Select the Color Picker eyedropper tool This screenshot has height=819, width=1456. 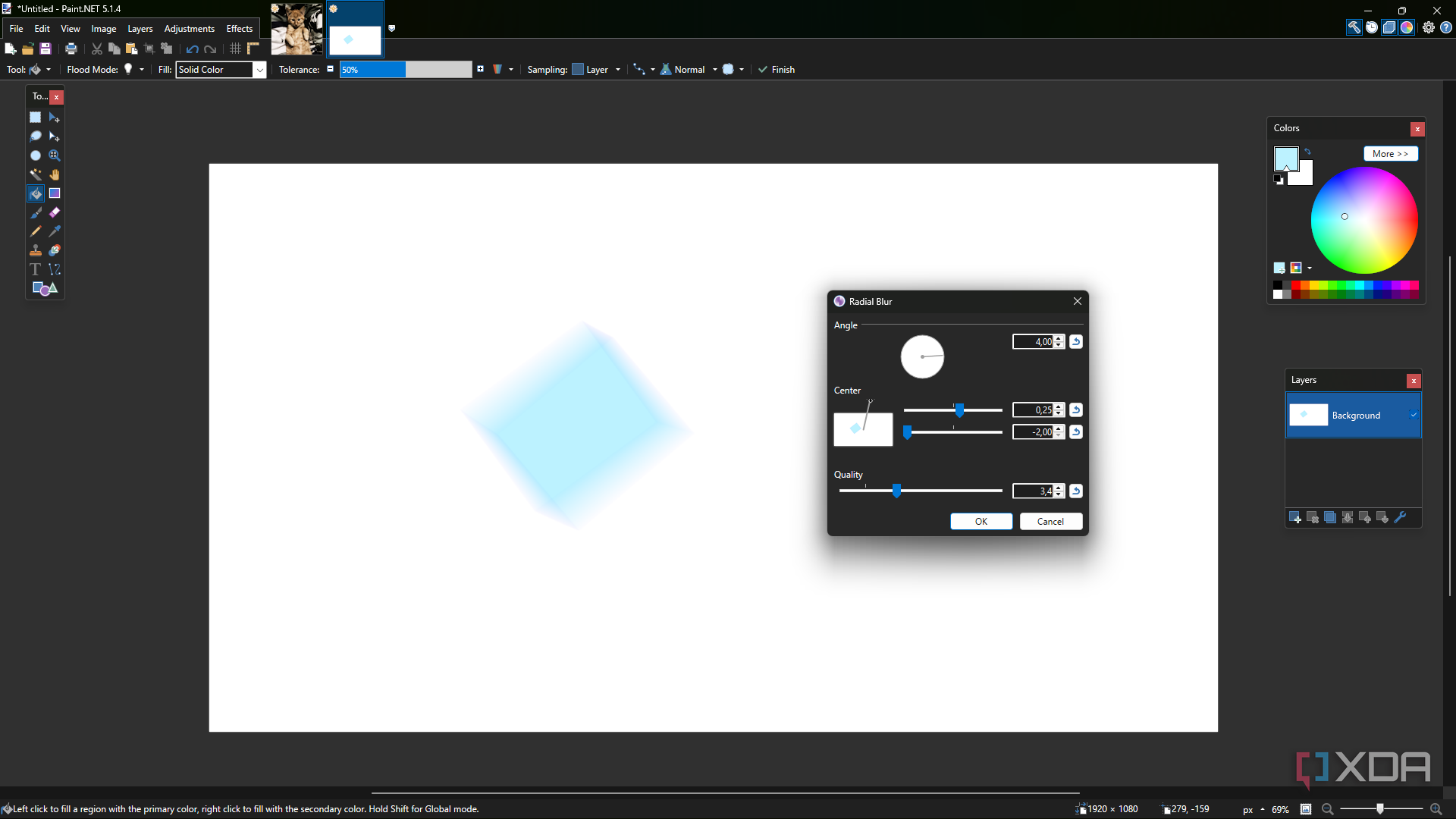point(55,231)
